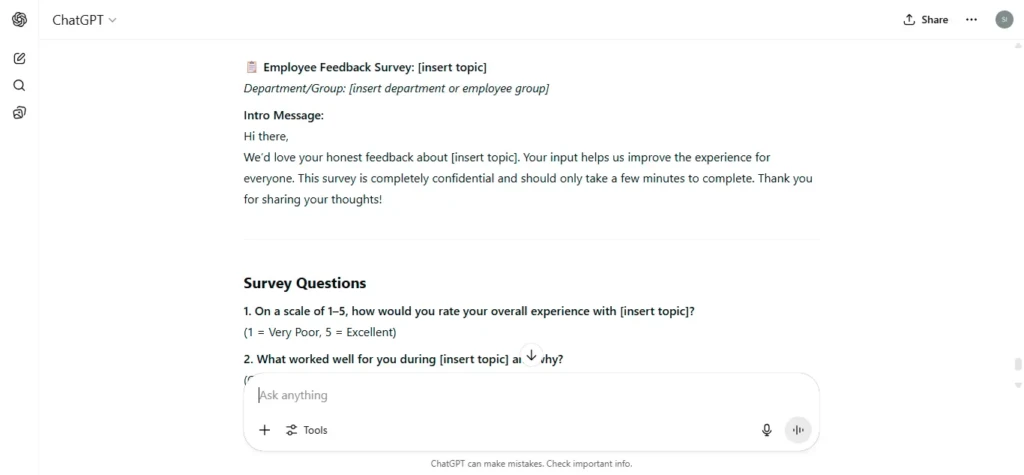Open the library images icon in the sidebar
The width and height of the screenshot is (1024, 475).
coord(20,113)
